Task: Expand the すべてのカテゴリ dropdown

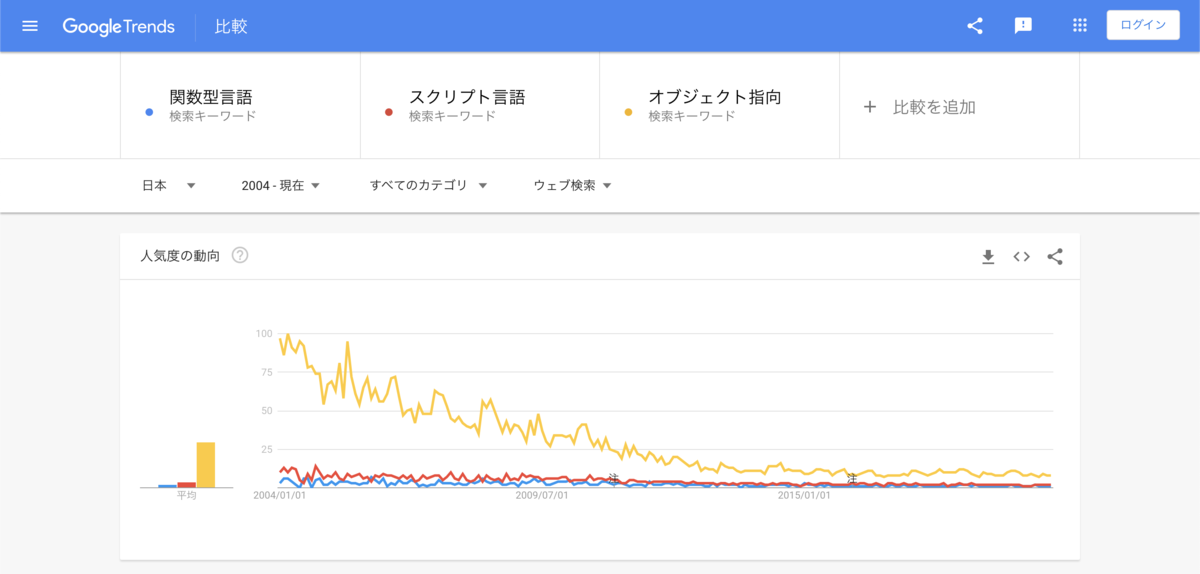Action: pos(428,185)
